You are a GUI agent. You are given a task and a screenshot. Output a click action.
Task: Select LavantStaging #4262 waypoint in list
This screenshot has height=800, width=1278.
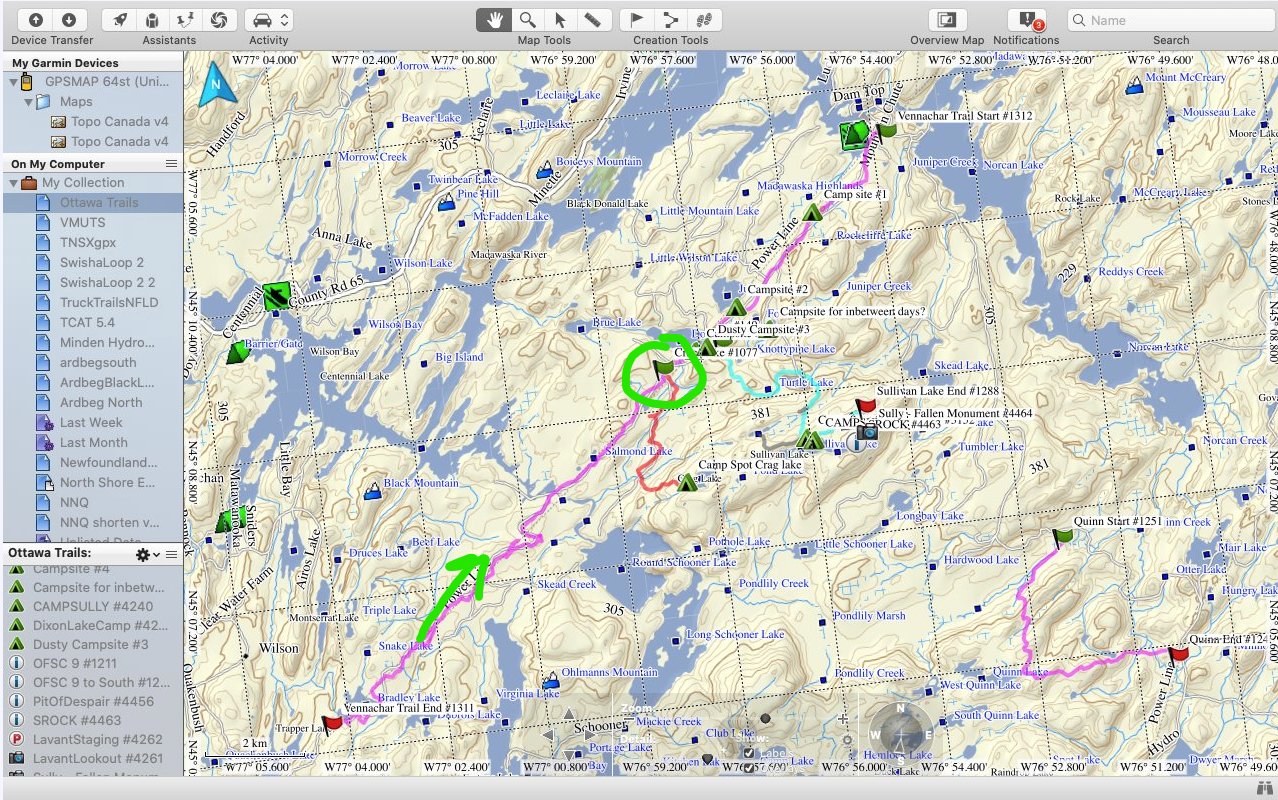(92, 739)
